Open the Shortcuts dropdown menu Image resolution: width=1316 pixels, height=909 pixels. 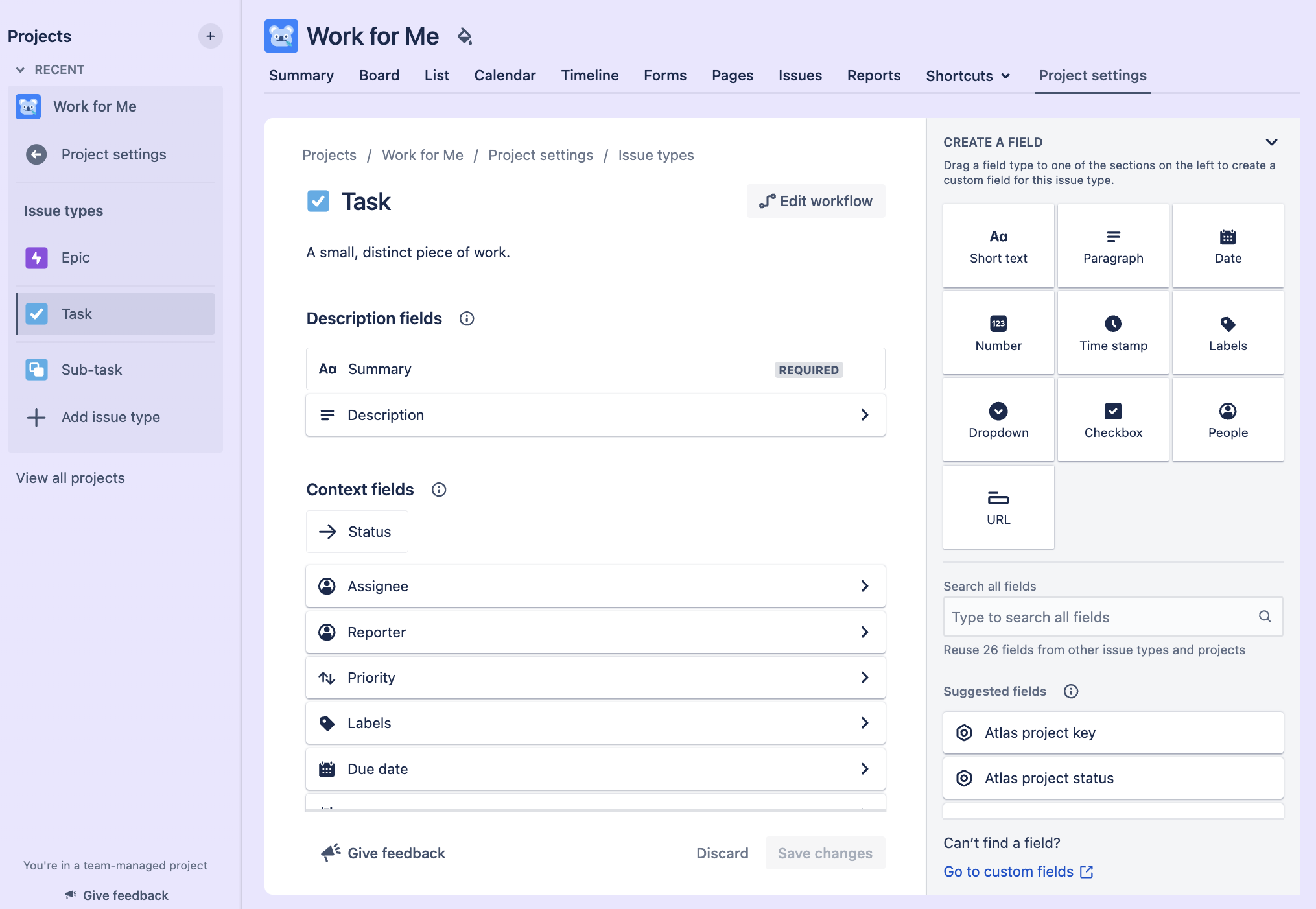point(968,76)
